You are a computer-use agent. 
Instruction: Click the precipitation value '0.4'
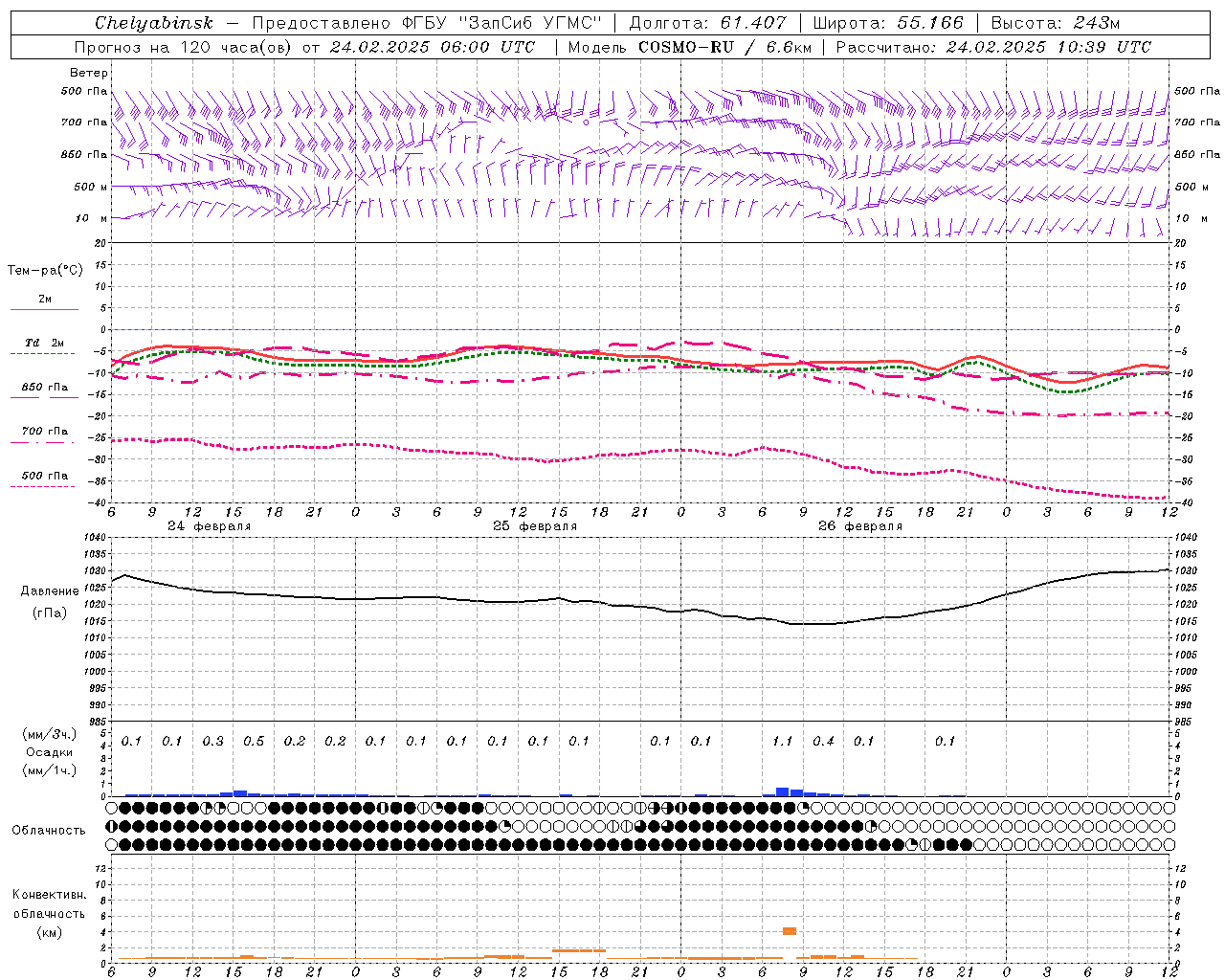[823, 742]
